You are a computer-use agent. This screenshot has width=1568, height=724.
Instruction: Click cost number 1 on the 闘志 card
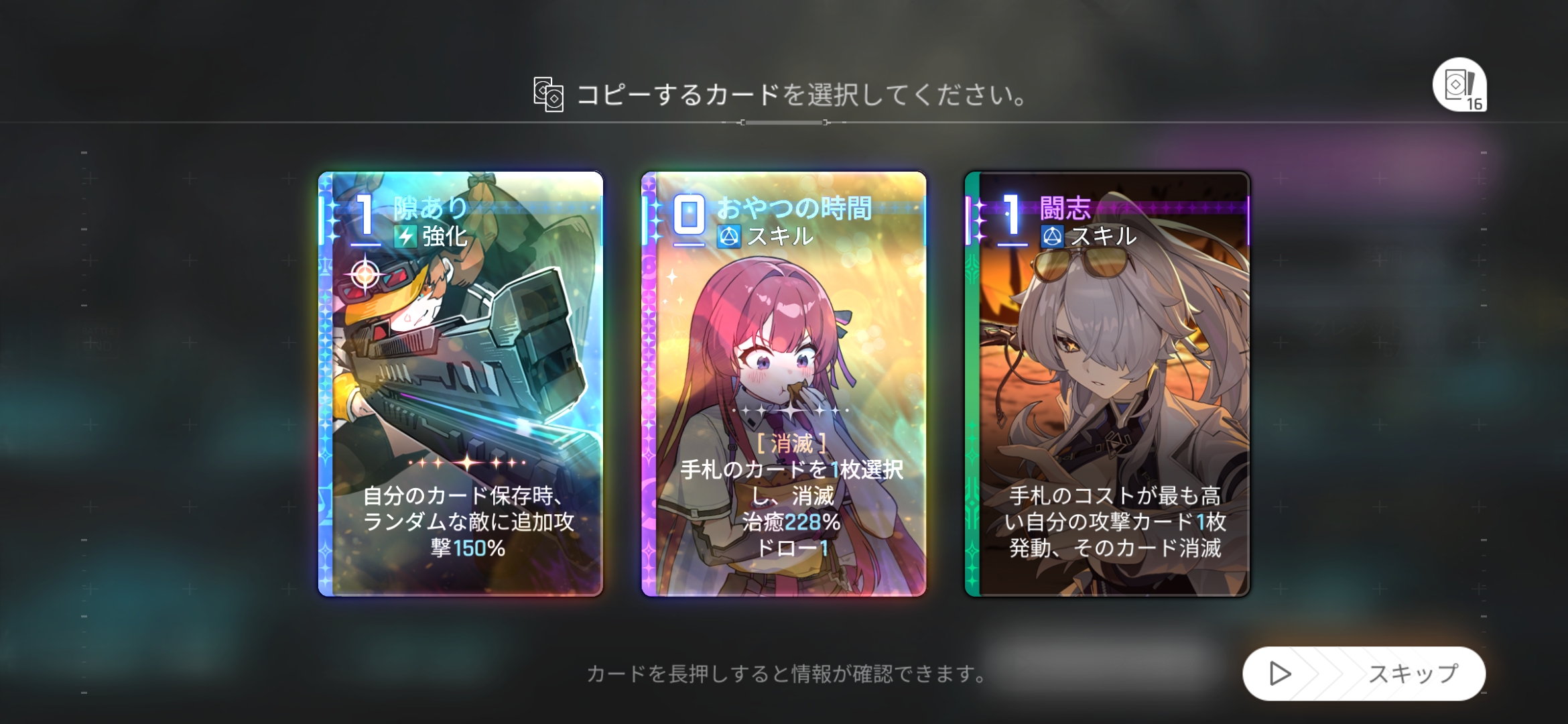coord(1012,215)
